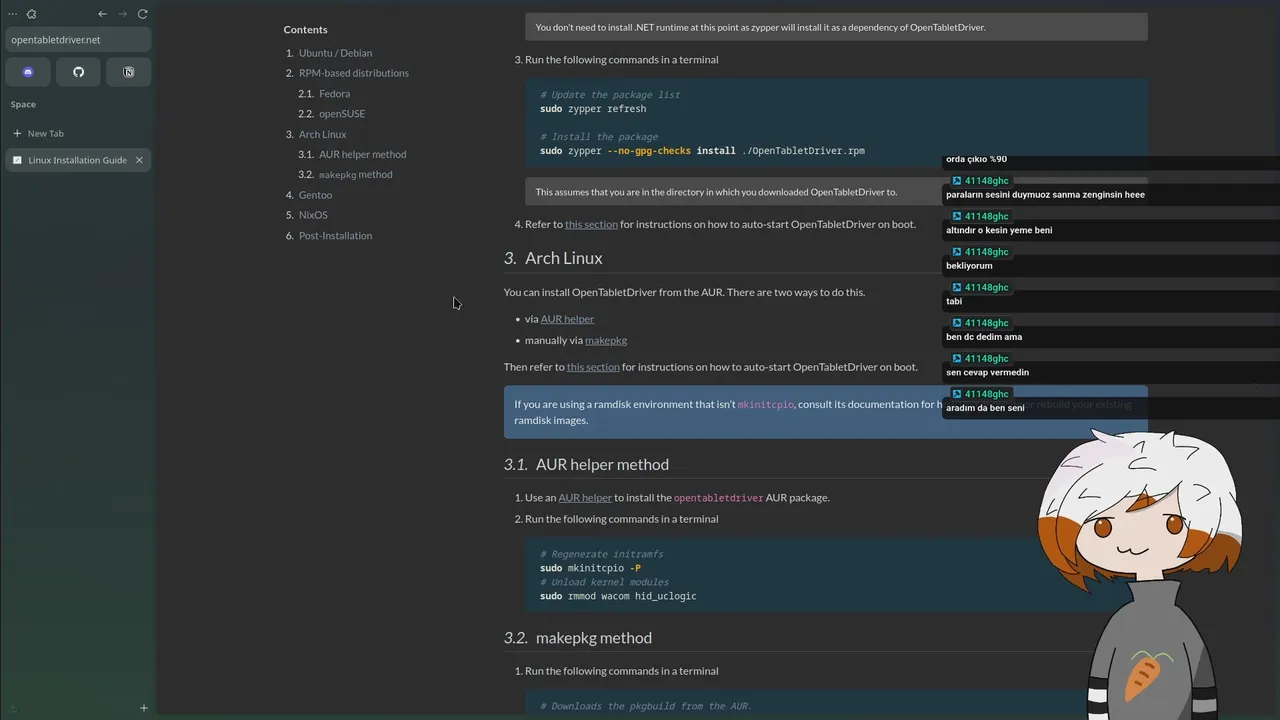
Task: Jump to openSUSE in Contents
Action: (342, 114)
